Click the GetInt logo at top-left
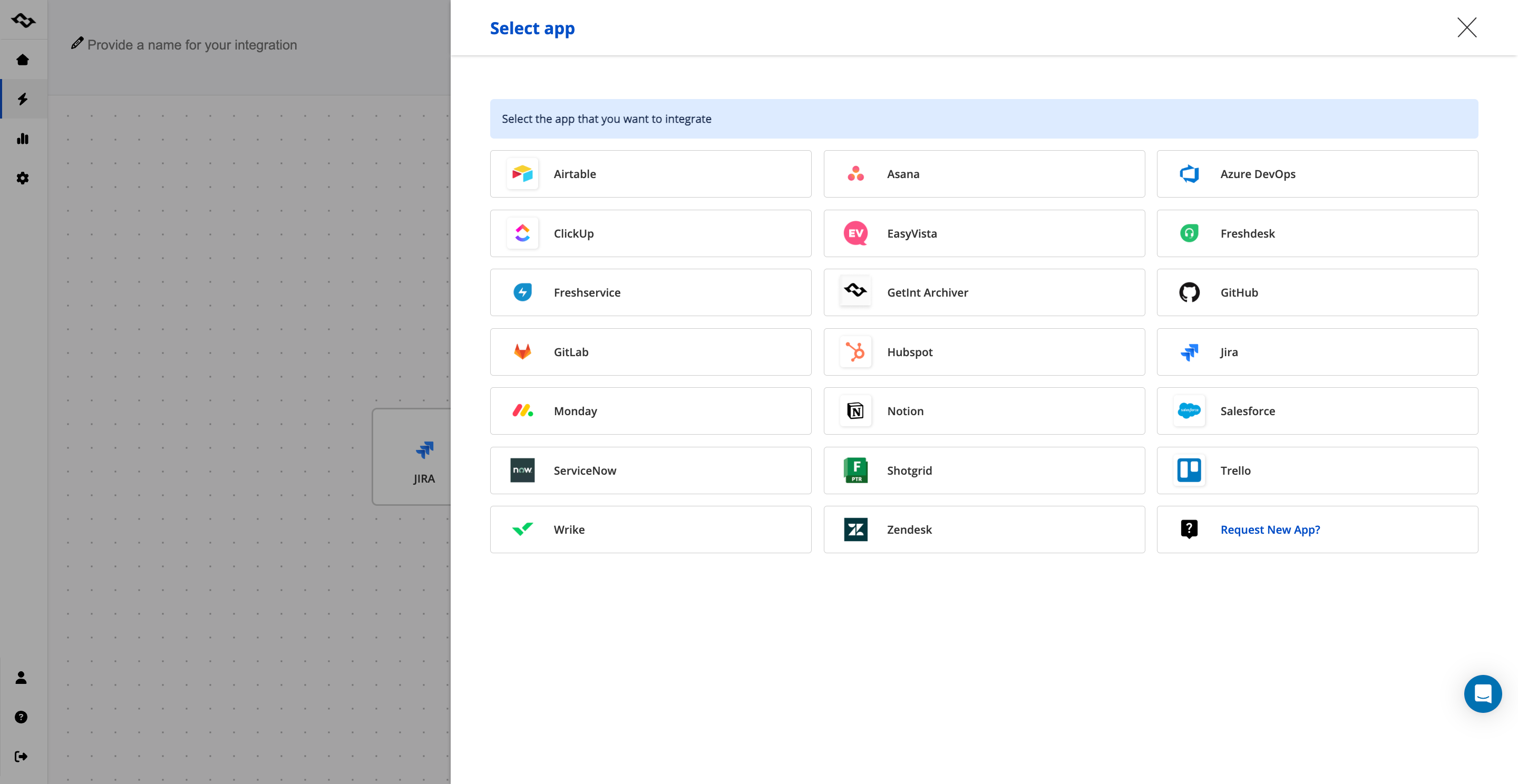Viewport: 1518px width, 784px height. coord(24,20)
